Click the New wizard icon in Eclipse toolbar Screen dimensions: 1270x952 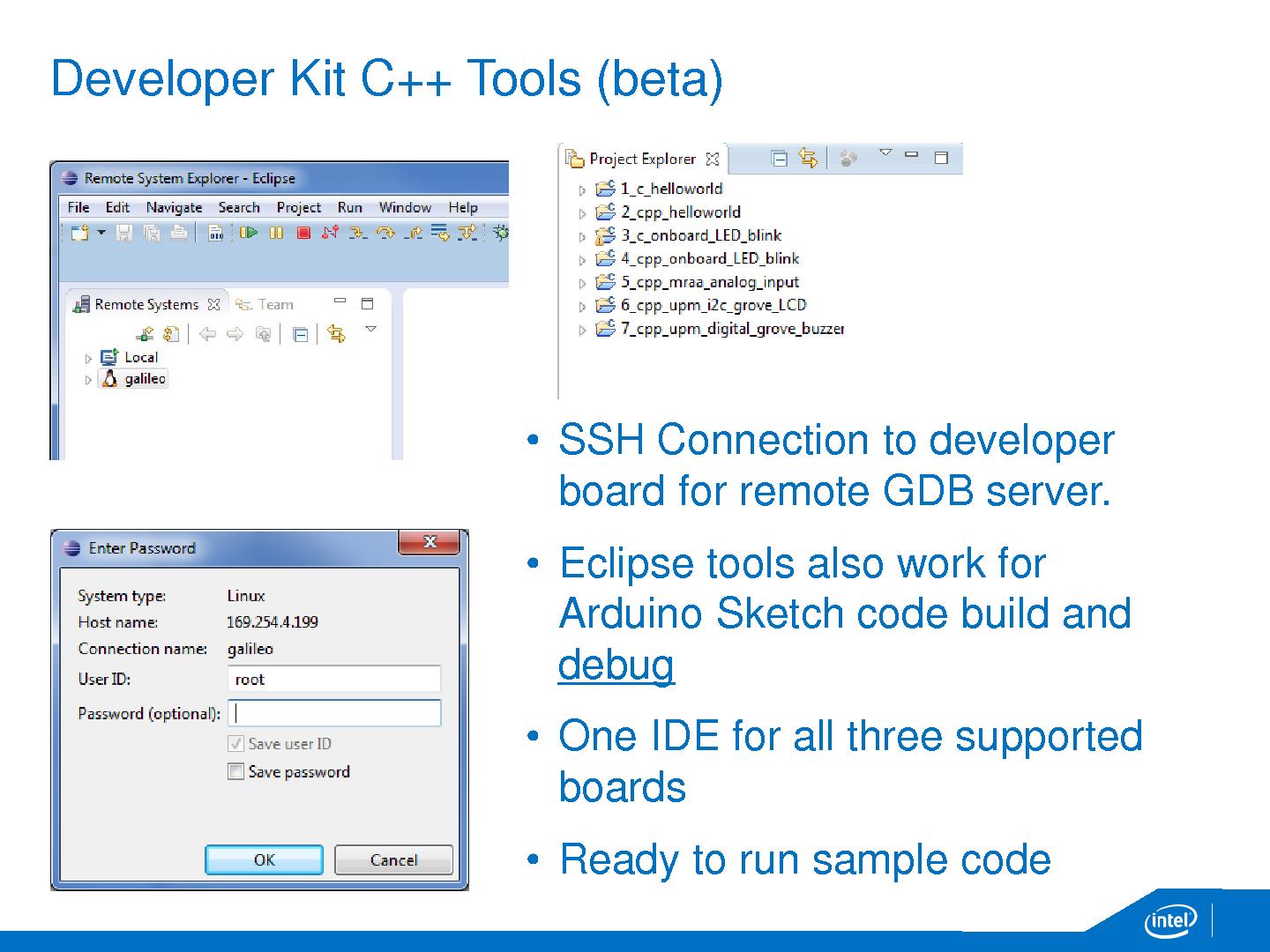(x=80, y=233)
